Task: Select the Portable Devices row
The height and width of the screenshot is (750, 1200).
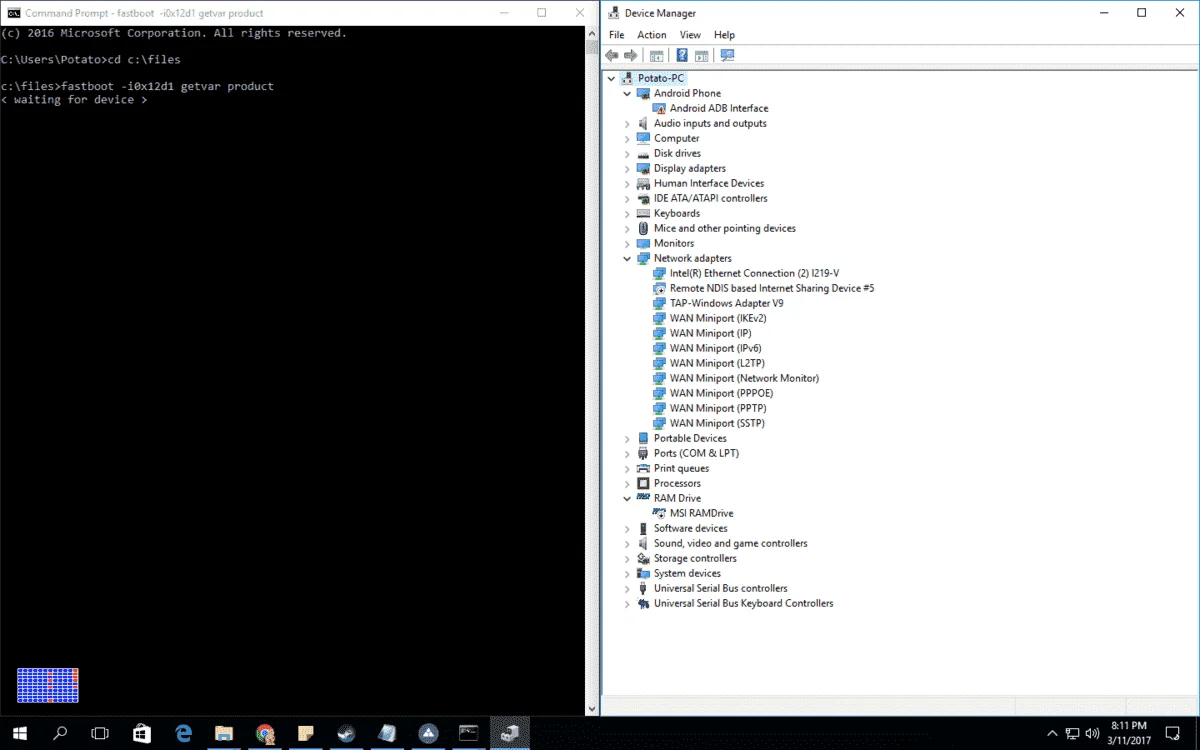Action: point(690,438)
